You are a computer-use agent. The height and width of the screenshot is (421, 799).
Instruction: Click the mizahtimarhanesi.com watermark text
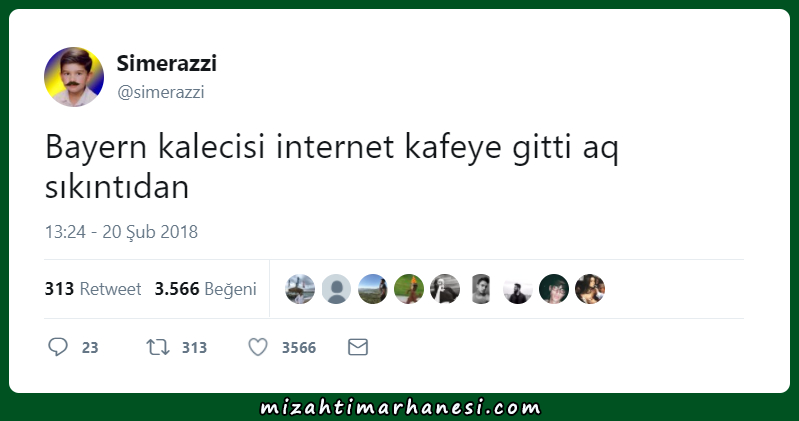pyautogui.click(x=400, y=407)
